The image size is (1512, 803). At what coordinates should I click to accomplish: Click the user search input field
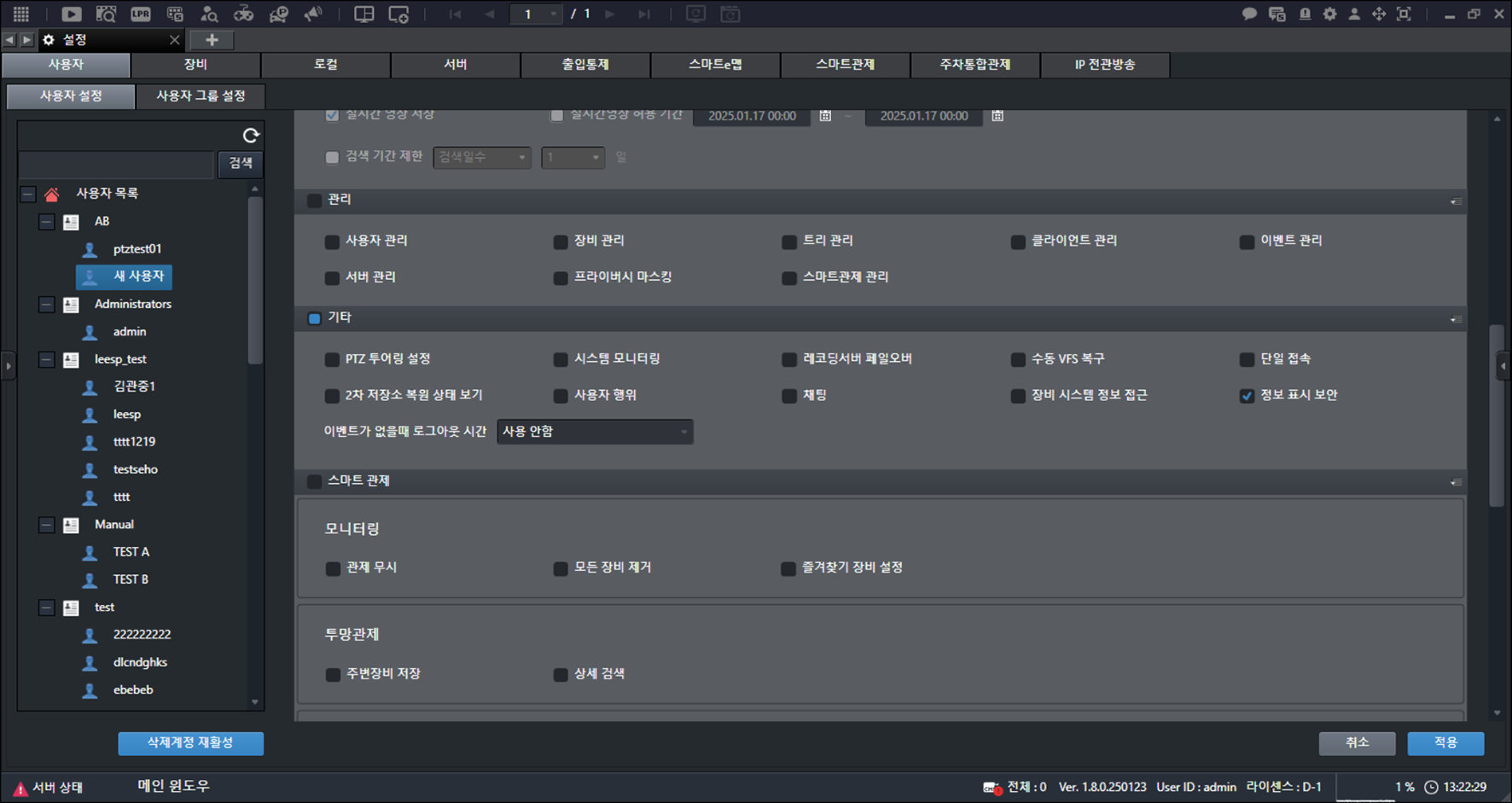[x=116, y=164]
